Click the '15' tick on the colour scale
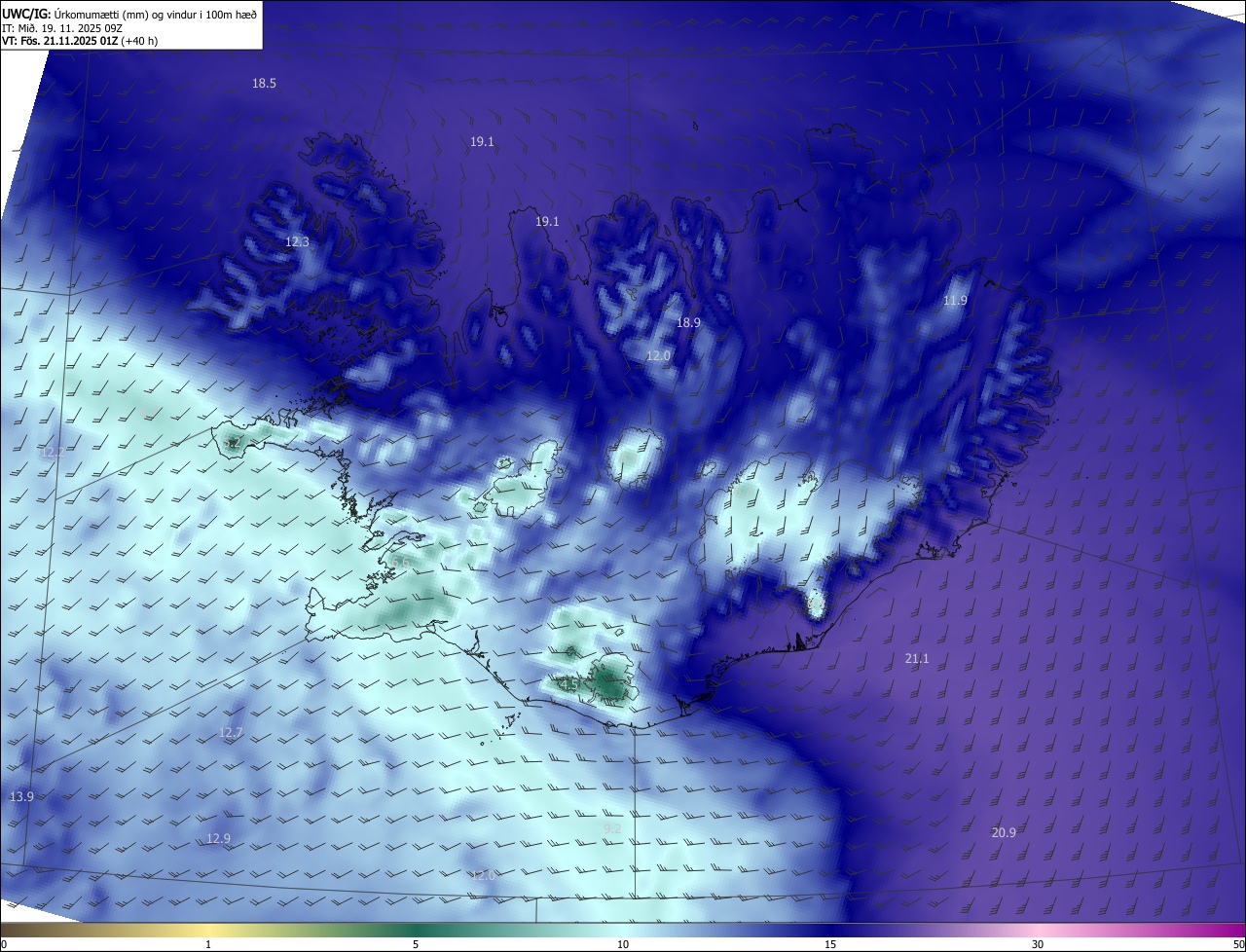The image size is (1246, 952). click(830, 944)
